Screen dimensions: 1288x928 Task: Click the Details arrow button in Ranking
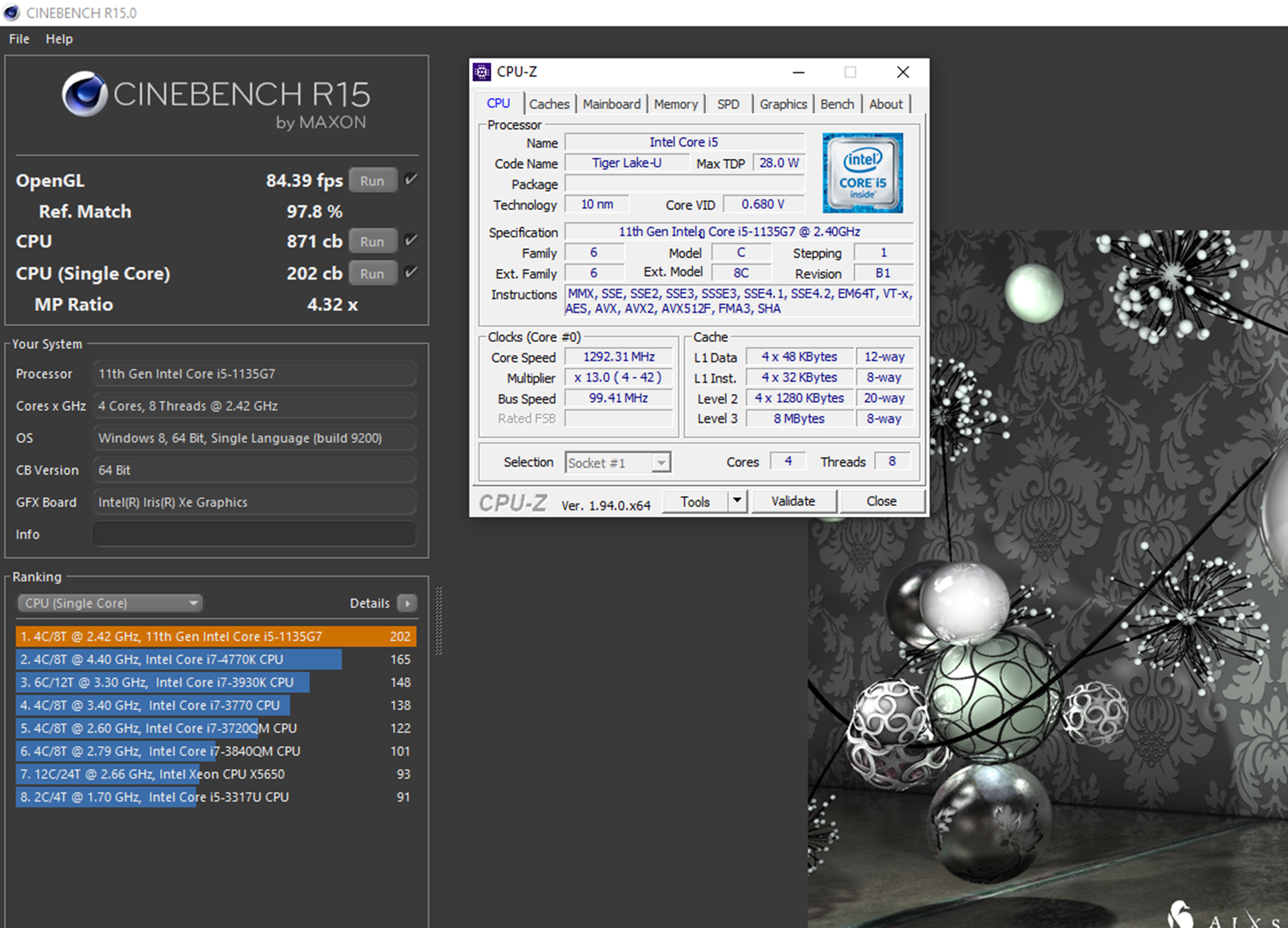pyautogui.click(x=407, y=603)
